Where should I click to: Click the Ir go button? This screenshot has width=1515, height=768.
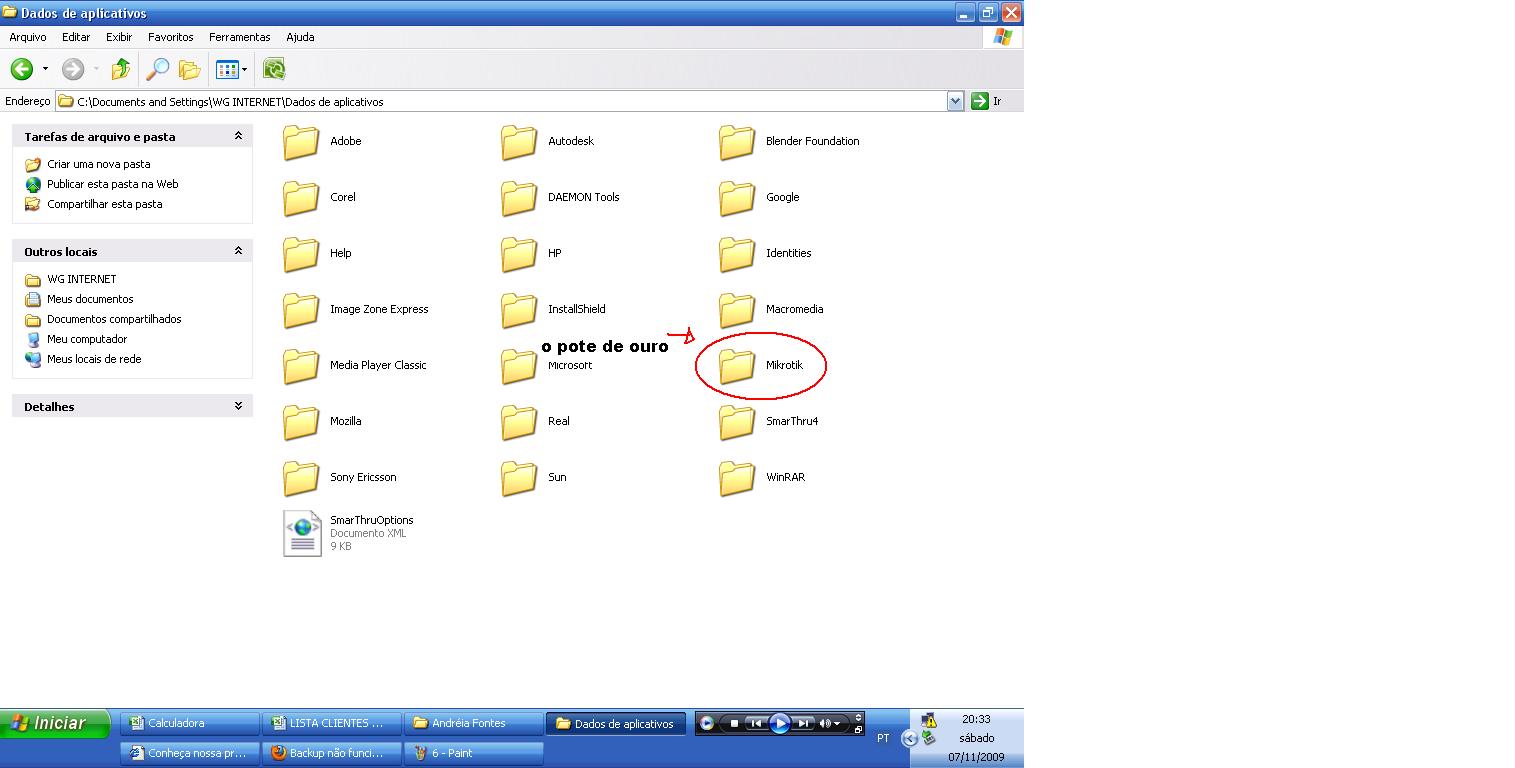[987, 101]
